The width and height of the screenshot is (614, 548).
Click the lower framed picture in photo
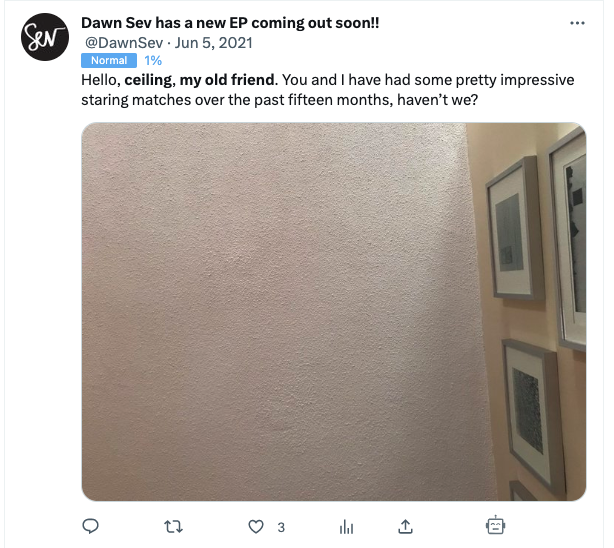click(x=532, y=416)
